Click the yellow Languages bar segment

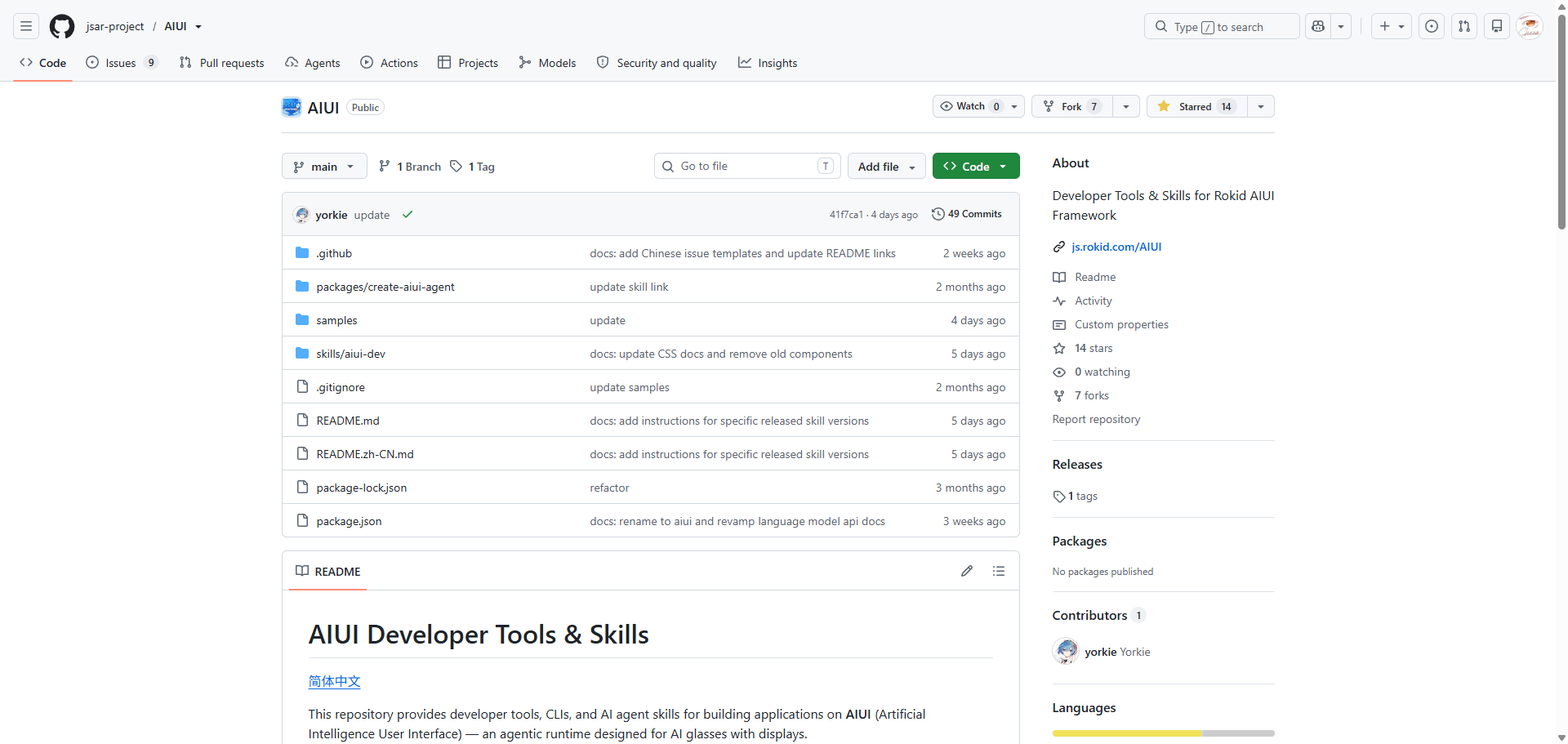[x=1127, y=733]
